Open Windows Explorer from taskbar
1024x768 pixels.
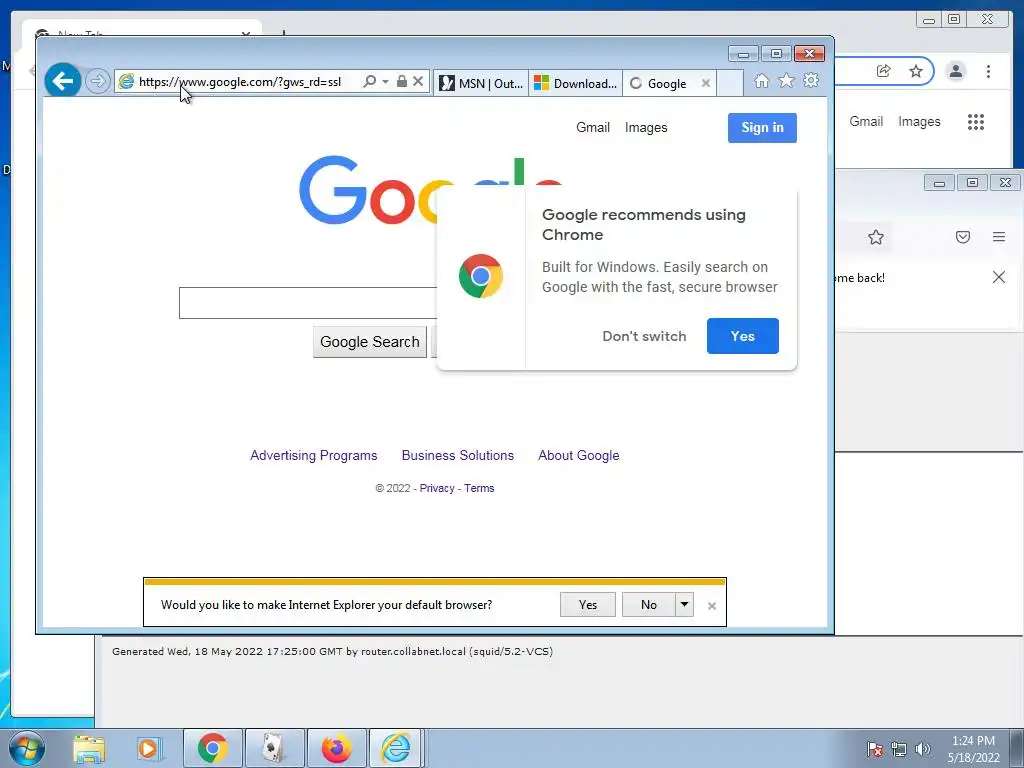click(89, 748)
